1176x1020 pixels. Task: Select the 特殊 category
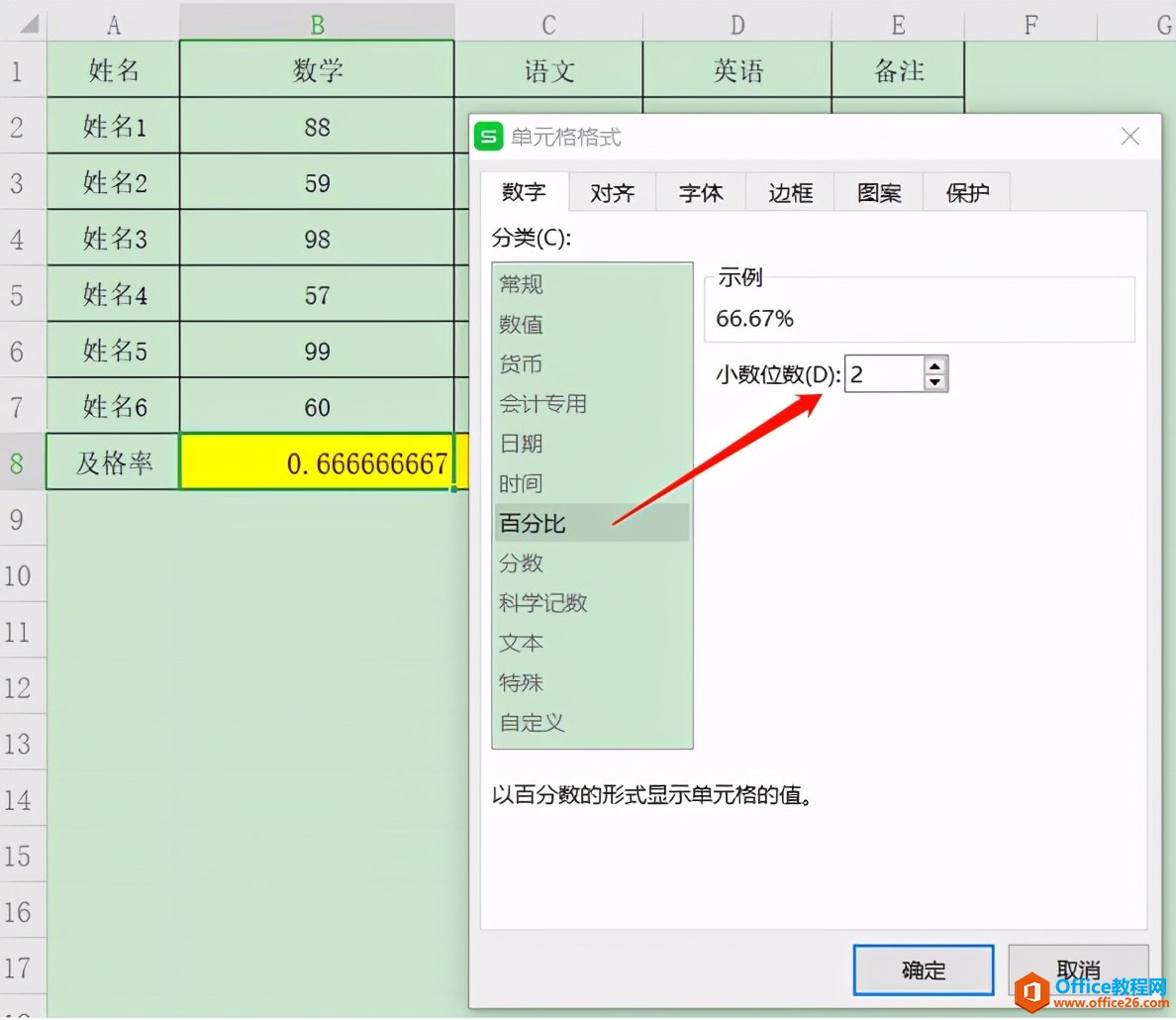pos(592,683)
